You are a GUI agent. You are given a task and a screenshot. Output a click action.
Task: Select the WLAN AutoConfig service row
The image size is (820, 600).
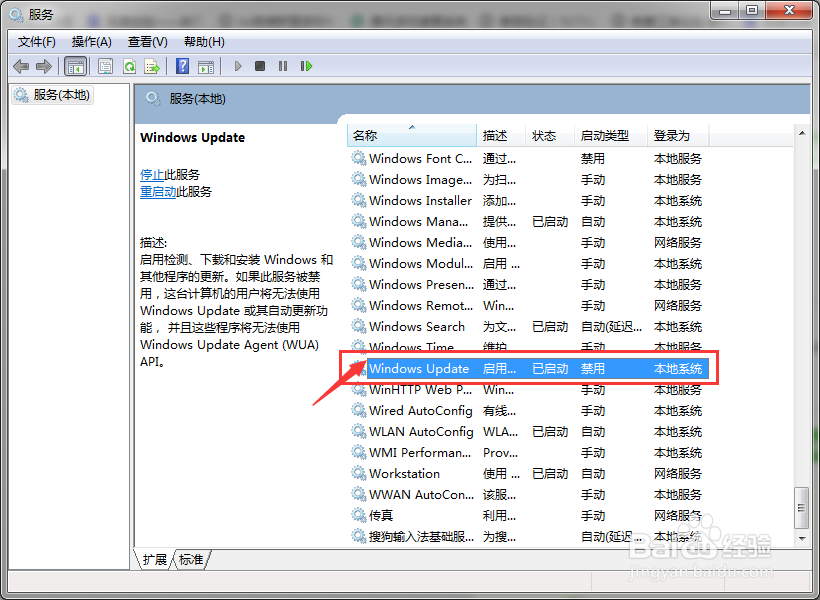pos(528,432)
